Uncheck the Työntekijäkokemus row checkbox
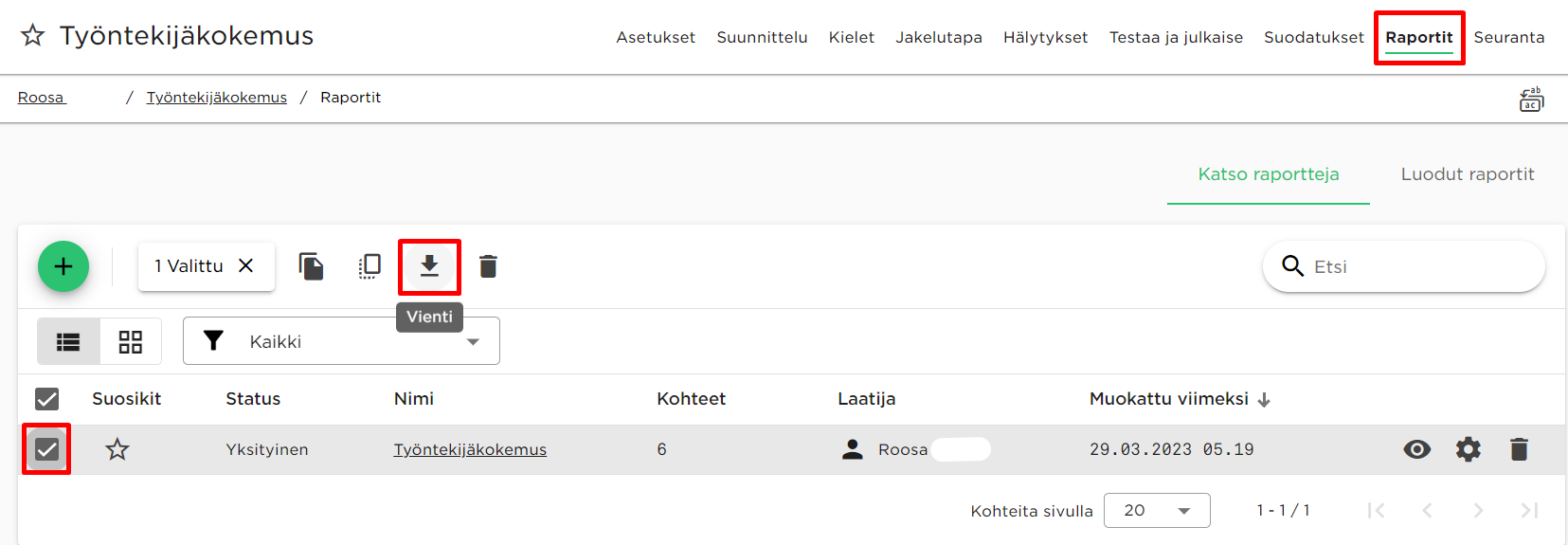 (x=46, y=449)
